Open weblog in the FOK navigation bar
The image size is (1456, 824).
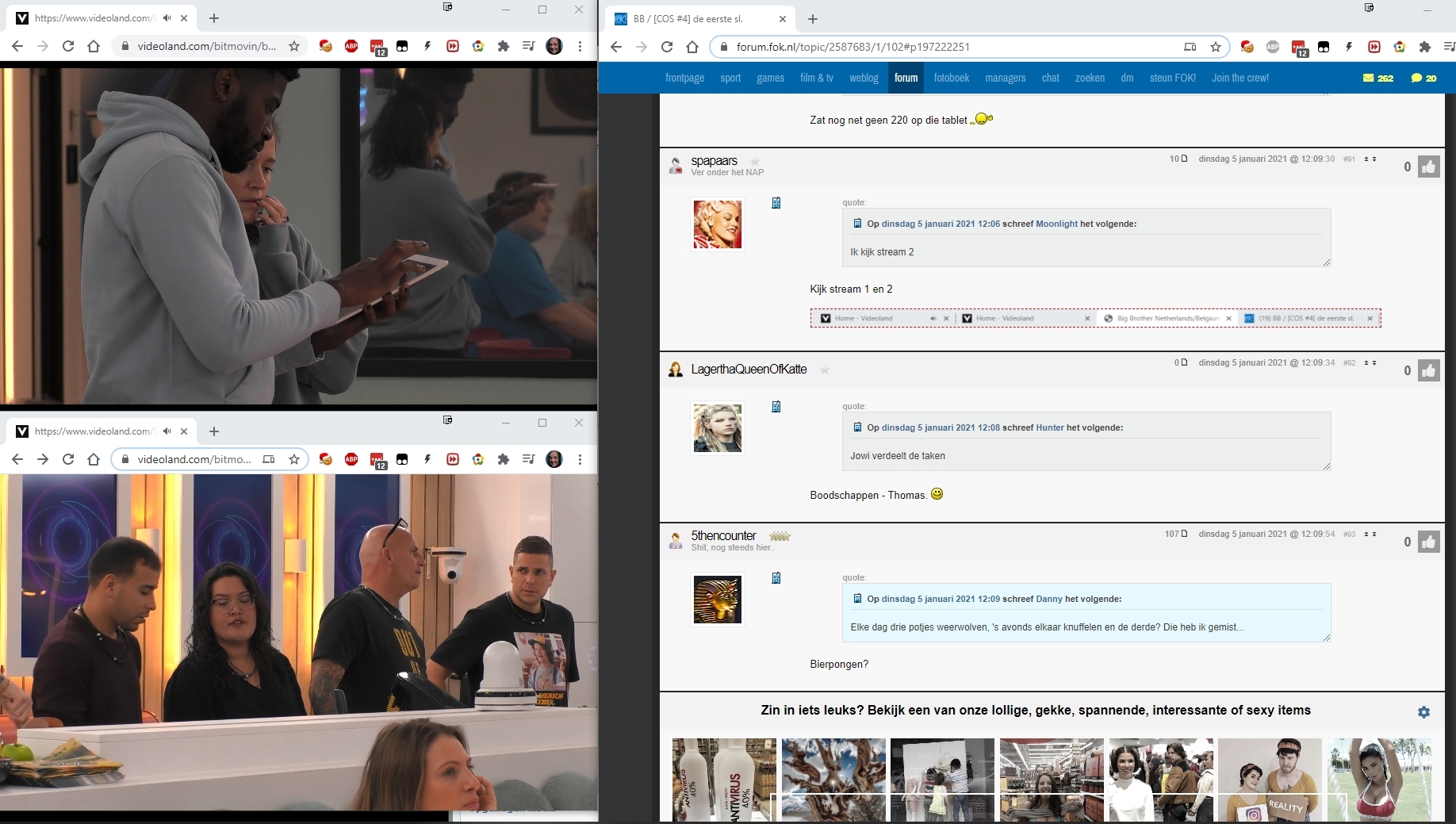pyautogui.click(x=864, y=78)
